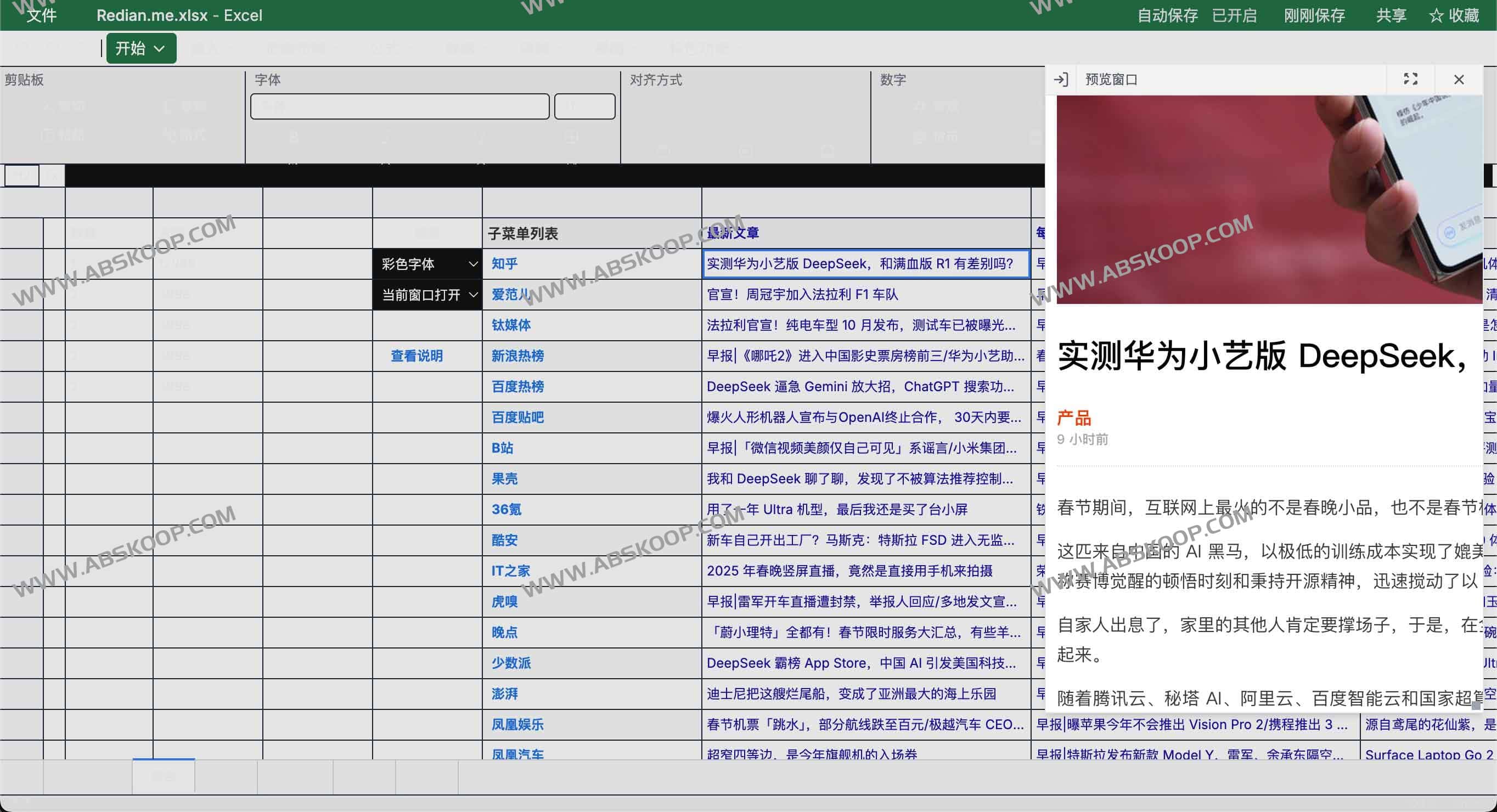This screenshot has width=1497, height=812.
Task: Open the 文件 menu
Action: (41, 16)
